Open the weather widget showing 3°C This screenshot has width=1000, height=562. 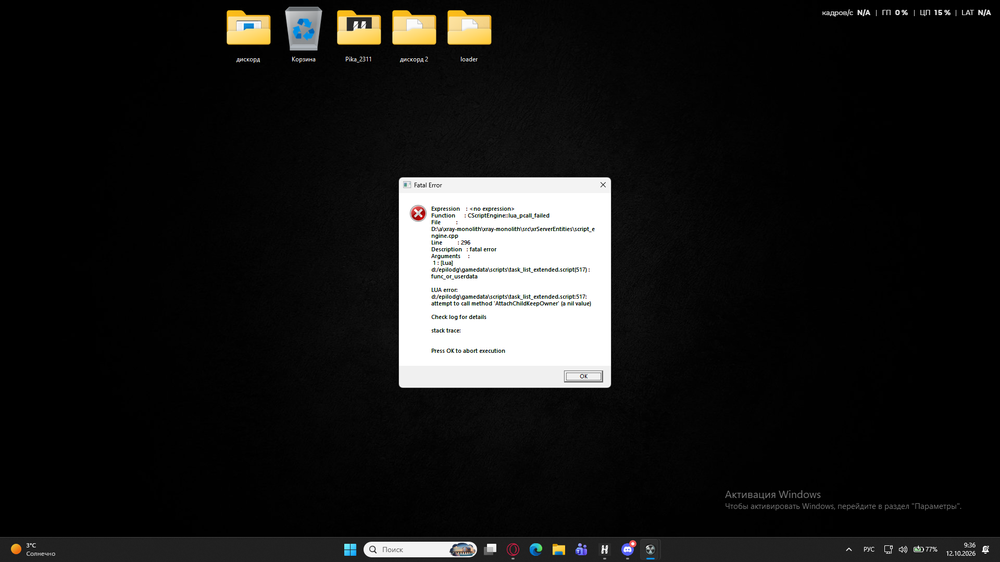coord(33,549)
